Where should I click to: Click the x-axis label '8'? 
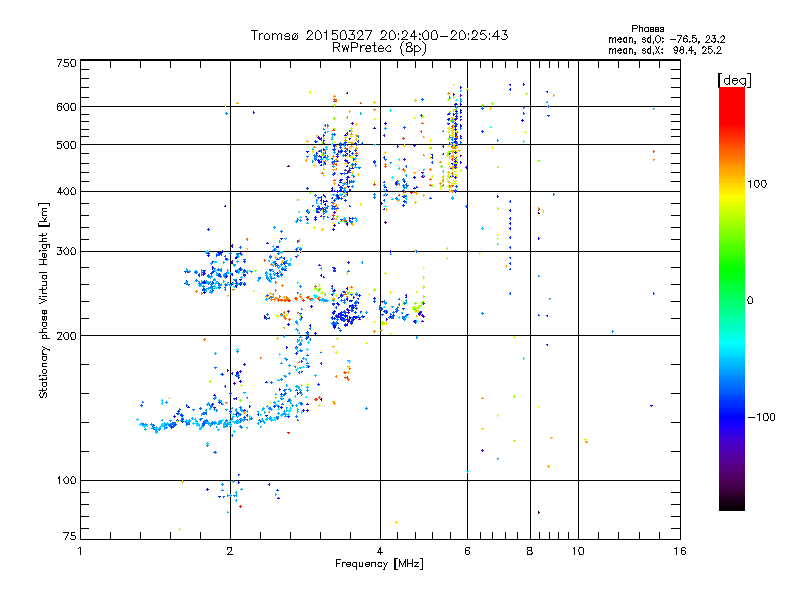[x=530, y=551]
